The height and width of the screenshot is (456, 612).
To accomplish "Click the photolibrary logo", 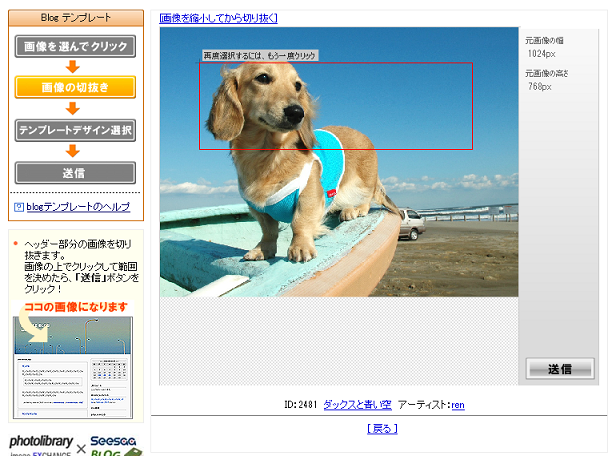I will (42, 442).
